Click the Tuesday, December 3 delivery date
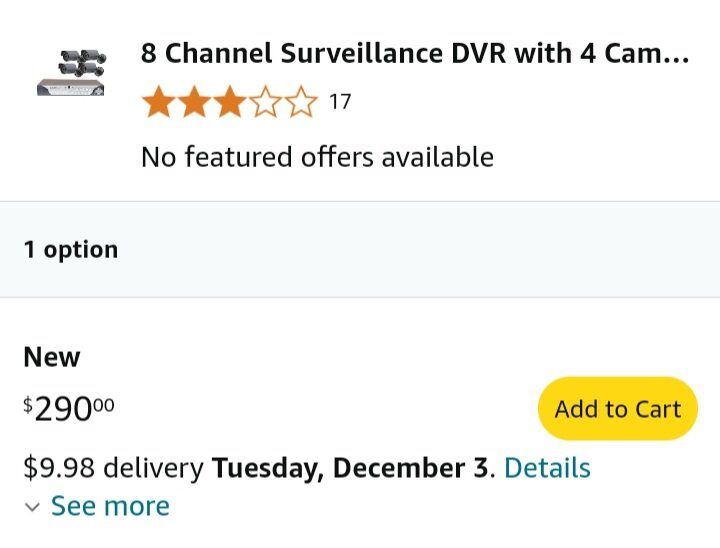This screenshot has height=548, width=720. point(351,468)
